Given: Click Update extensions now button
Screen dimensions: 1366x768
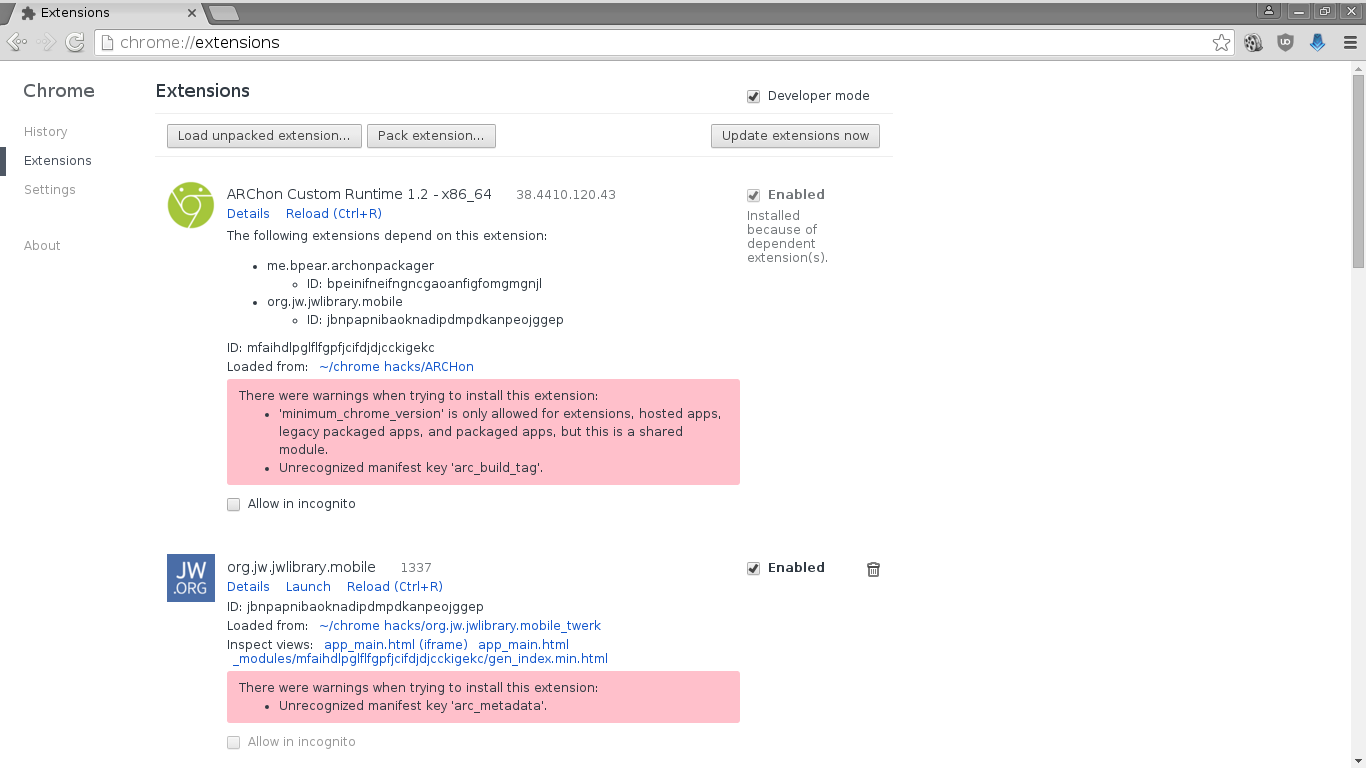Looking at the screenshot, I should click(796, 136).
